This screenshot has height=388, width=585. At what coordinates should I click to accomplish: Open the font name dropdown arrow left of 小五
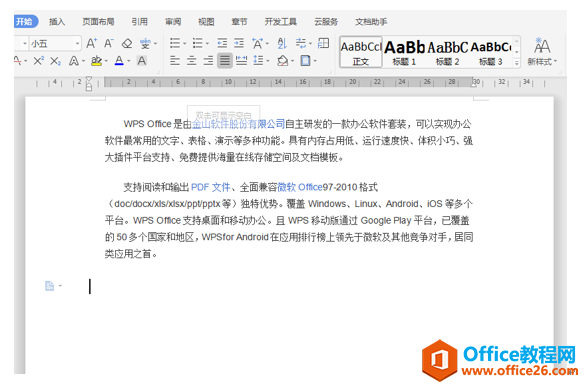tap(25, 44)
